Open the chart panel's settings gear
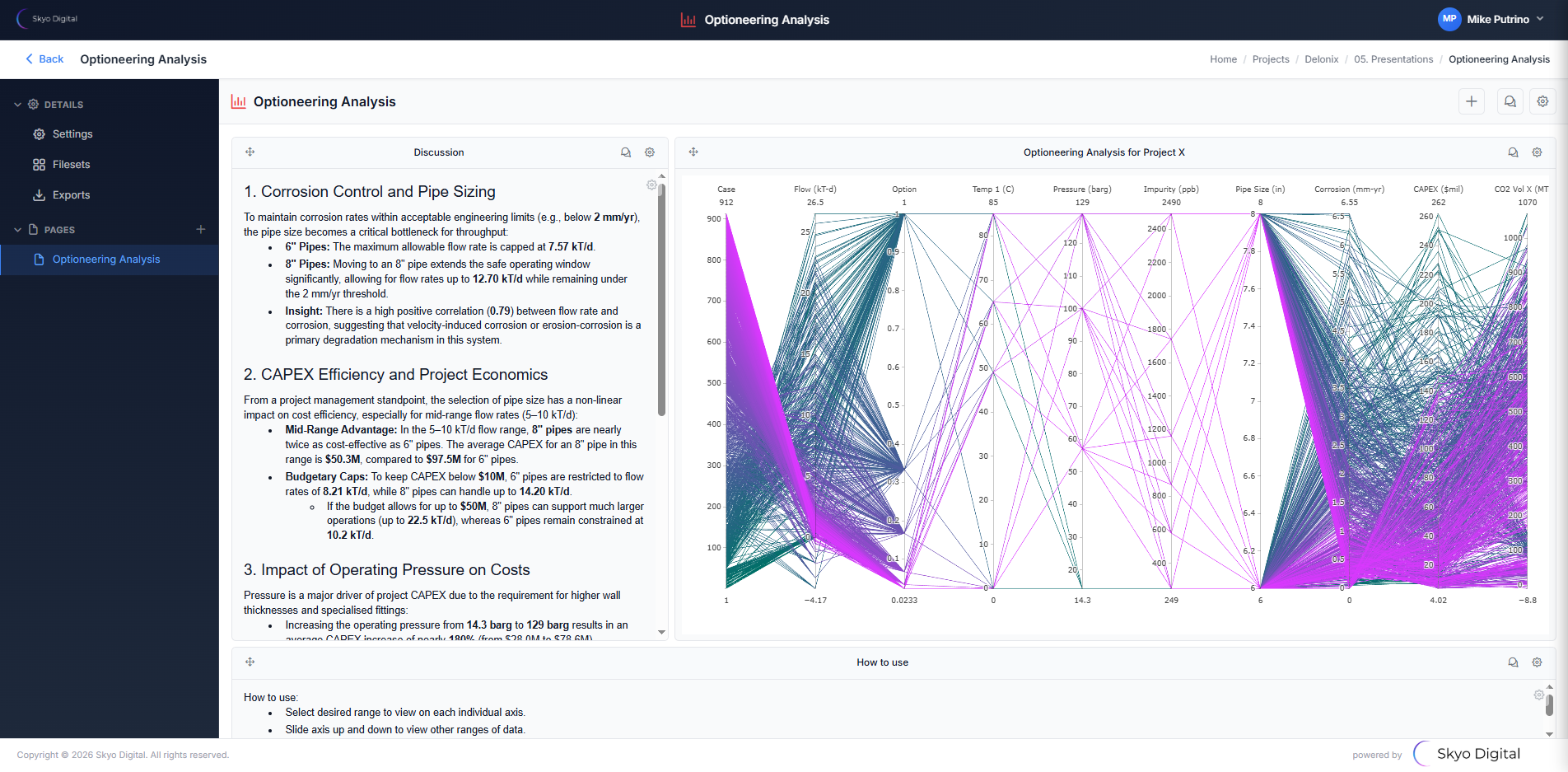1568x772 pixels. point(1537,152)
